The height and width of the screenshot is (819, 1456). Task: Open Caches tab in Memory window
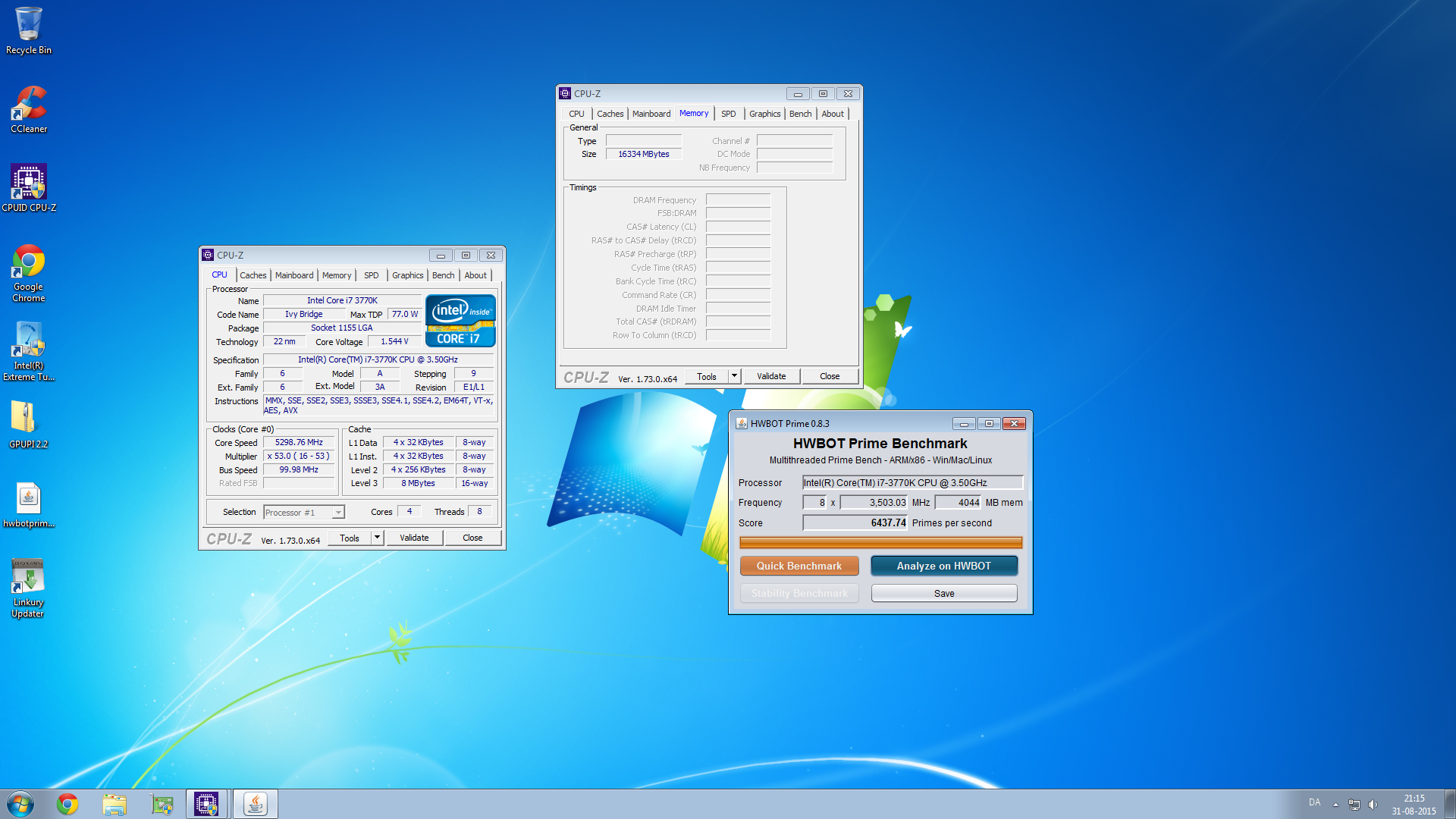coord(610,114)
